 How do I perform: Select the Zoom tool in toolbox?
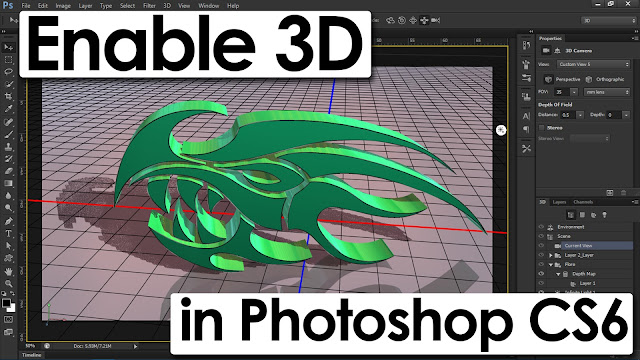[8, 283]
